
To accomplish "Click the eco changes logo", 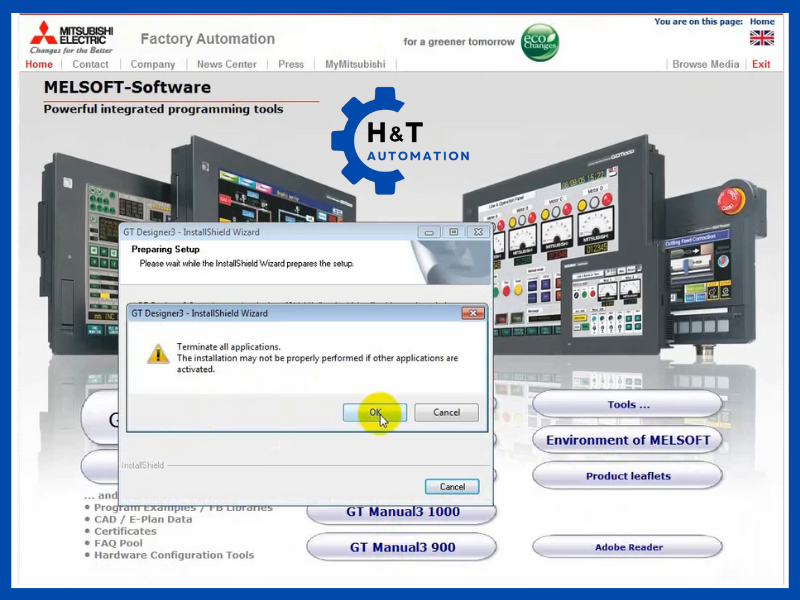I will tap(540, 42).
